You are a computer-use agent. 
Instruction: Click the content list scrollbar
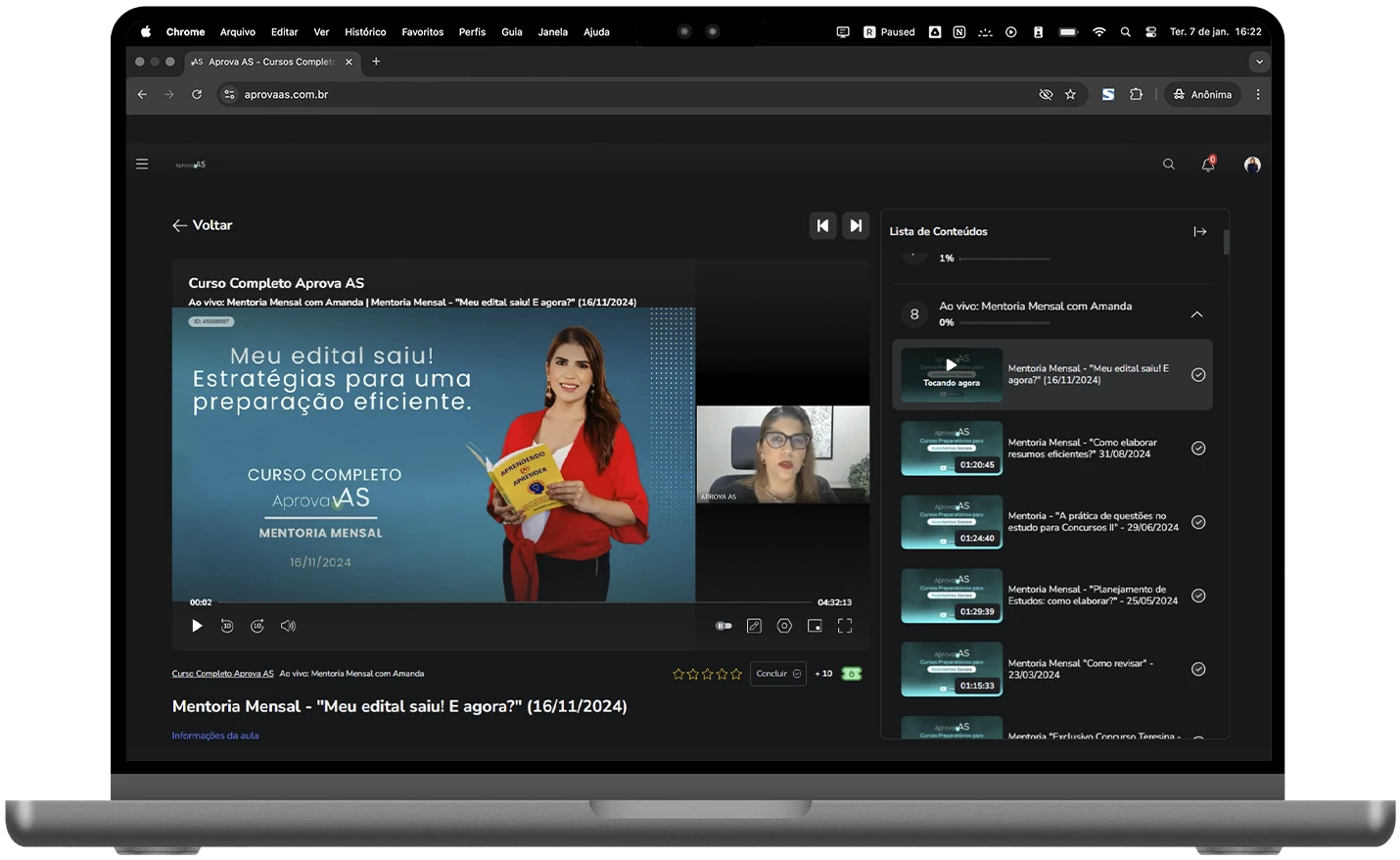click(x=1227, y=241)
